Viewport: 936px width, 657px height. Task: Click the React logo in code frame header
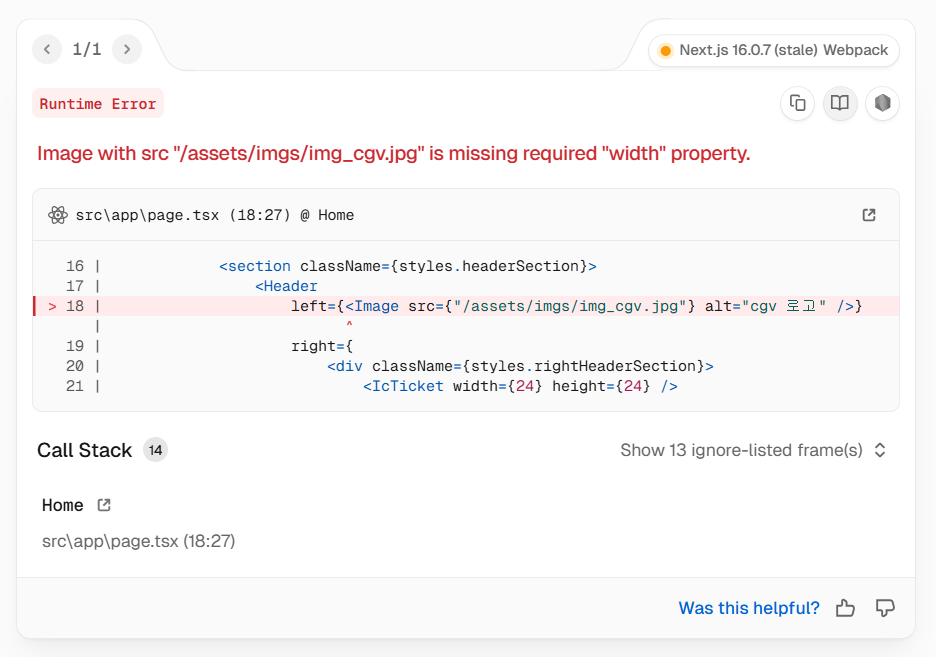coord(57,215)
